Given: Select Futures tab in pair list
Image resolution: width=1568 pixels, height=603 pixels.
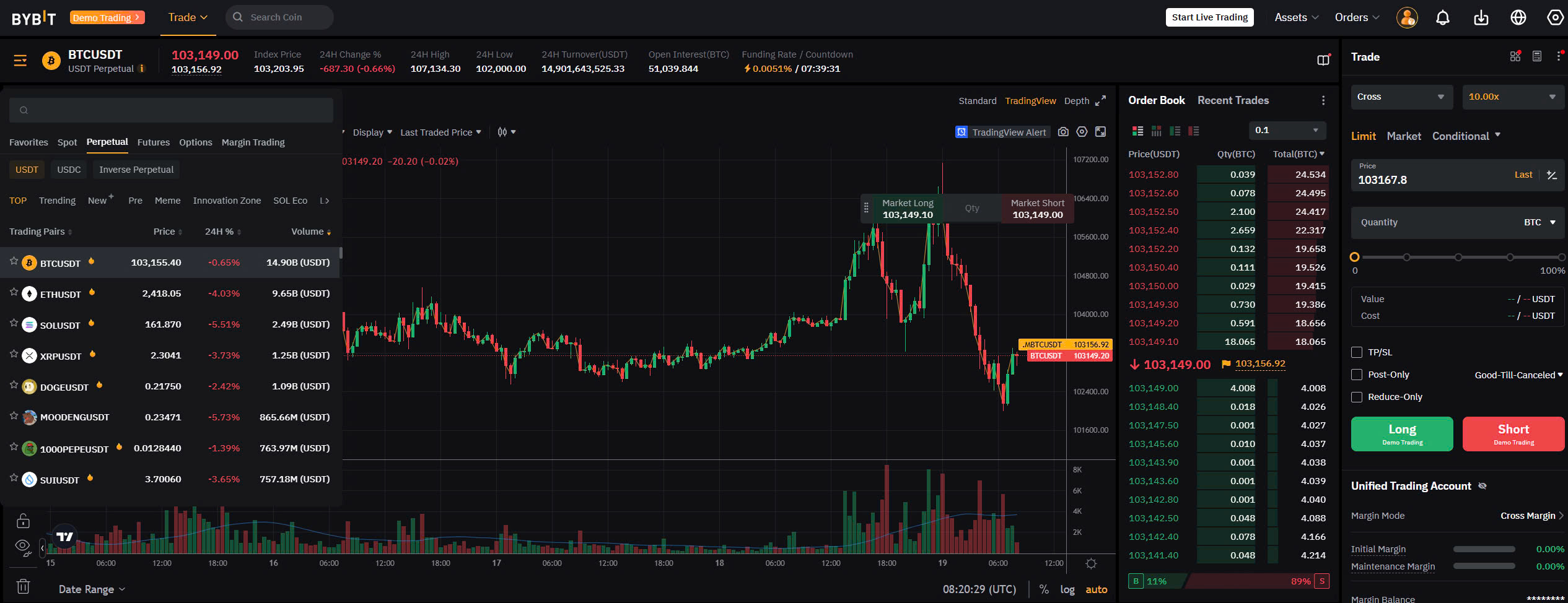Looking at the screenshot, I should point(153,142).
